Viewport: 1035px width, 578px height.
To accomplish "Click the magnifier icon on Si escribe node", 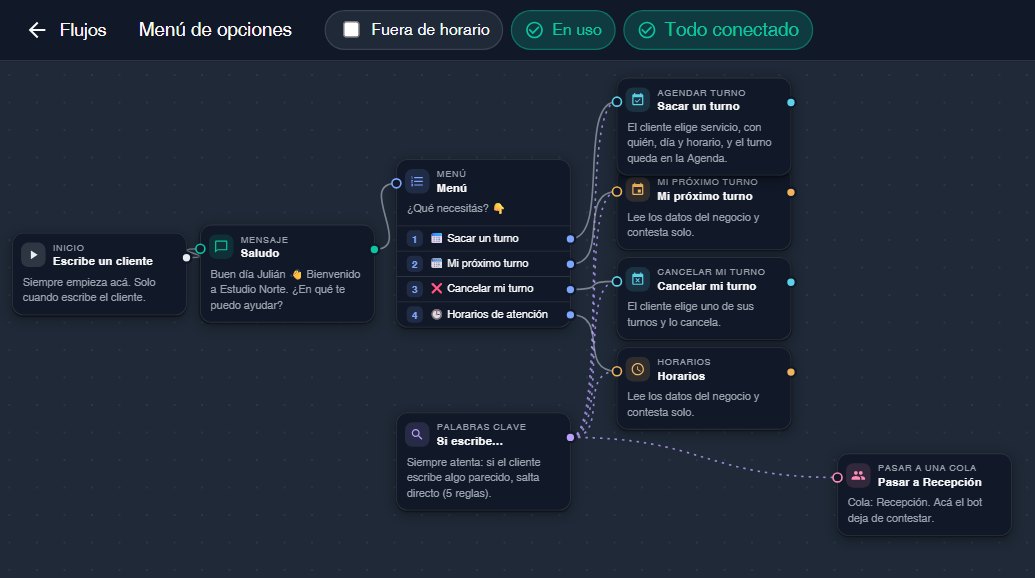I will (x=417, y=434).
